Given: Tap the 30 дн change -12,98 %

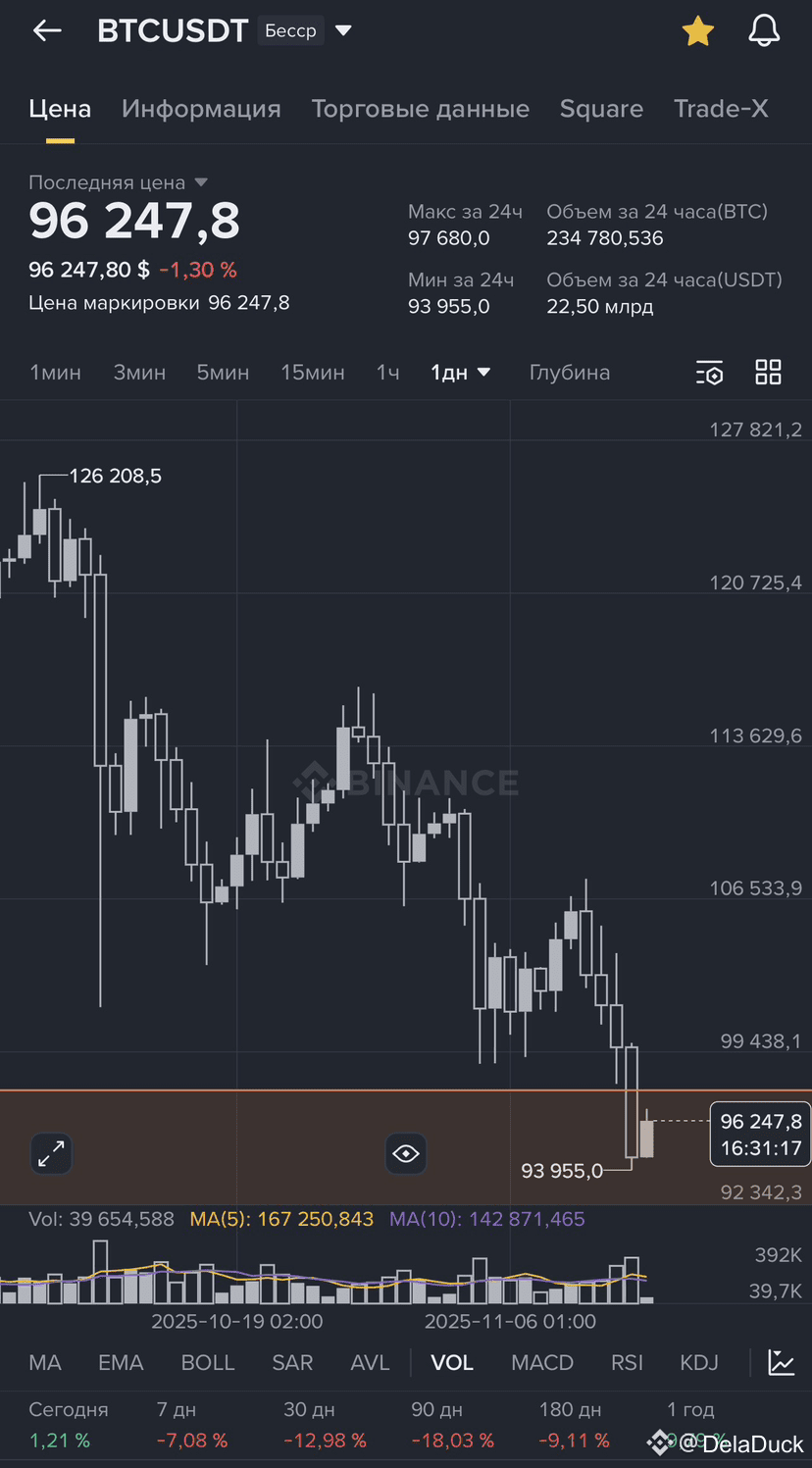Looking at the screenshot, I should tap(325, 1441).
